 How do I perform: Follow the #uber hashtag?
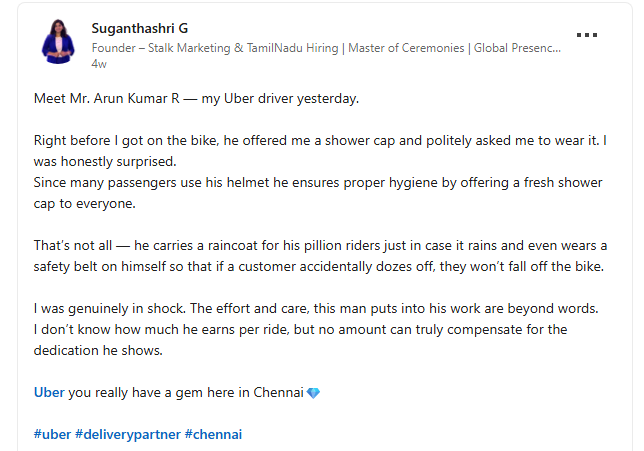[52, 434]
